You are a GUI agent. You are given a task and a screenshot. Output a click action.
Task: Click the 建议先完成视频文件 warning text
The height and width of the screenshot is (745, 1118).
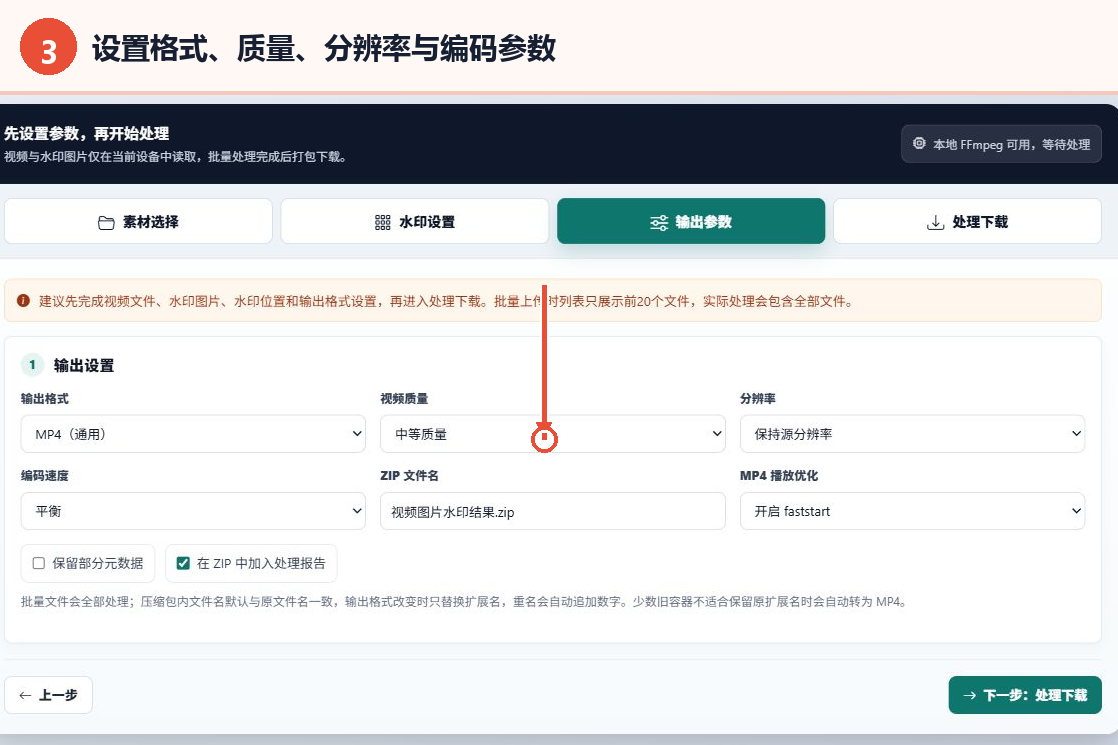pyautogui.click(x=446, y=302)
